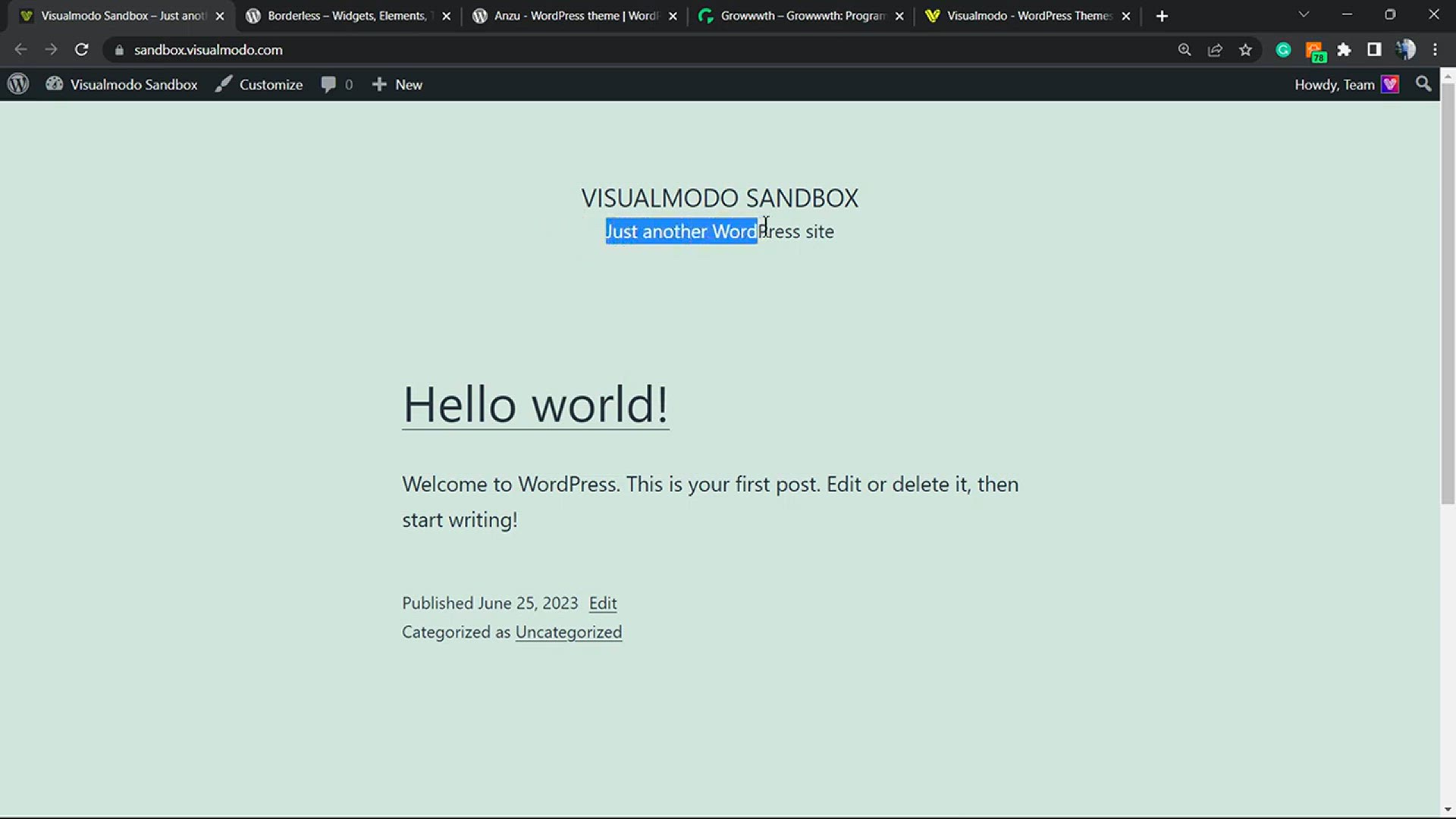
Task: Open the tab search dropdown chevron
Action: [x=1304, y=14]
